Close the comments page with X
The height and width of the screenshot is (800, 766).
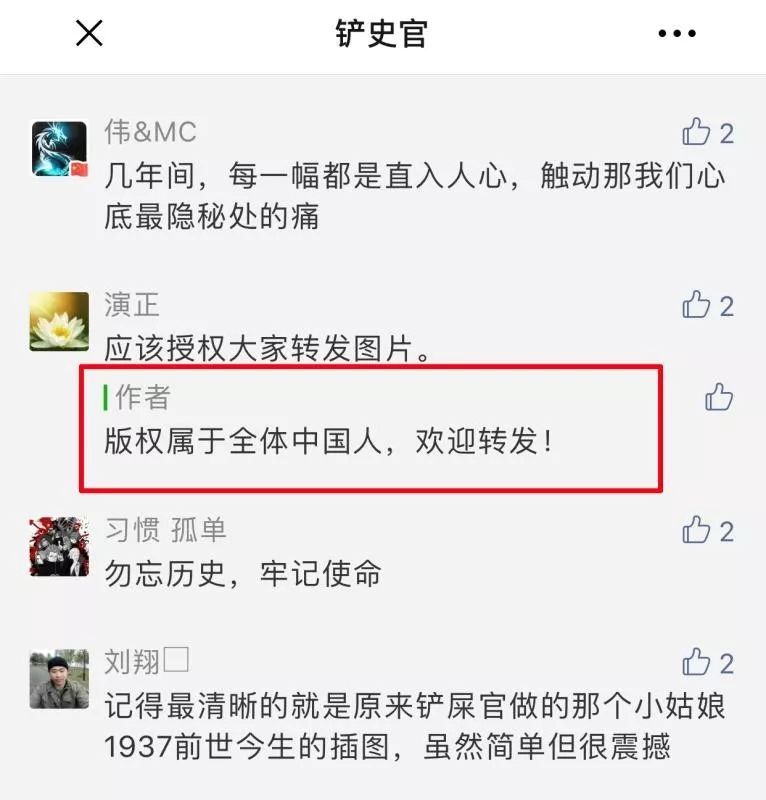(x=89, y=33)
